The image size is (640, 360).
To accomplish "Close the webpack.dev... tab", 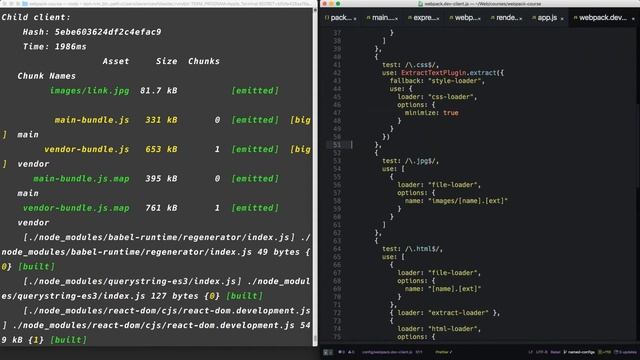I will 633,18.
